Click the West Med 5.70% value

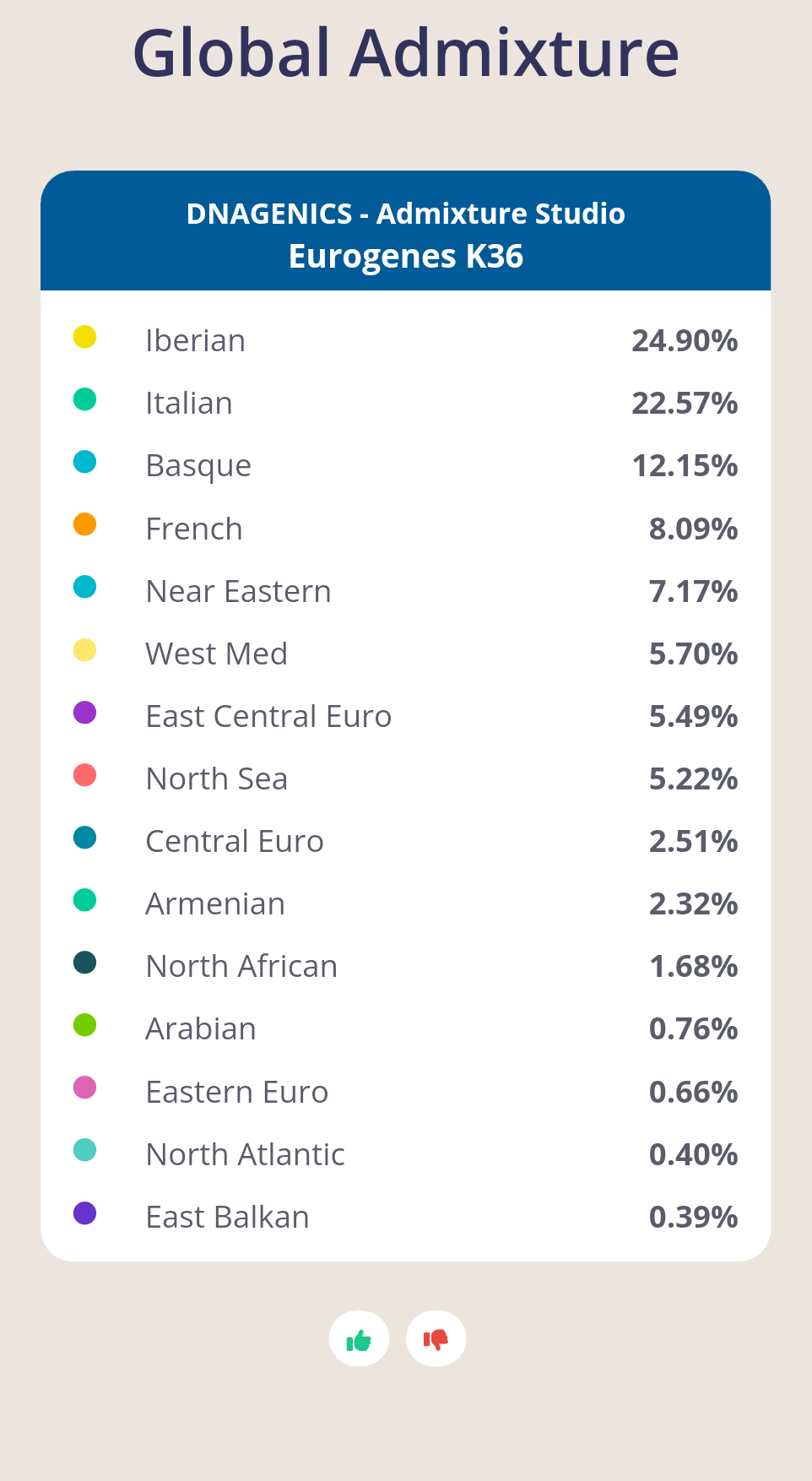(x=693, y=654)
